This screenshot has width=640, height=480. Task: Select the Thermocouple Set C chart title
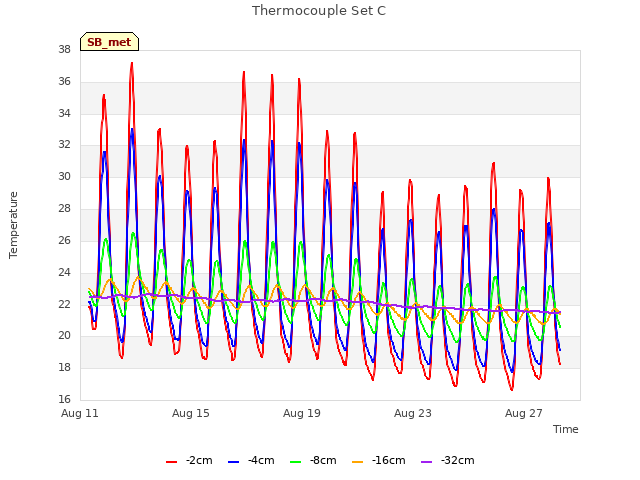319,11
